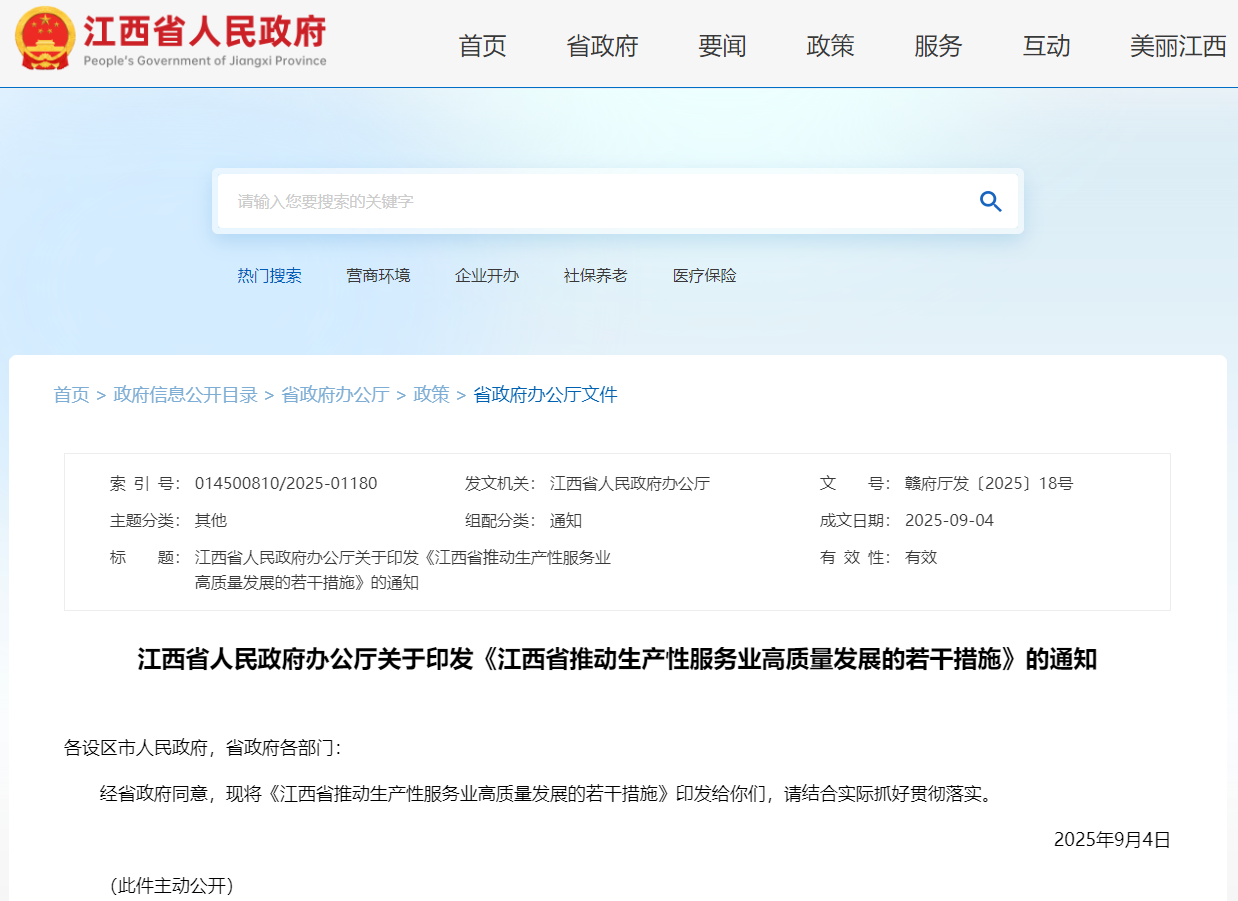
Task: Select 服务 in the navigation bar
Action: (x=938, y=46)
